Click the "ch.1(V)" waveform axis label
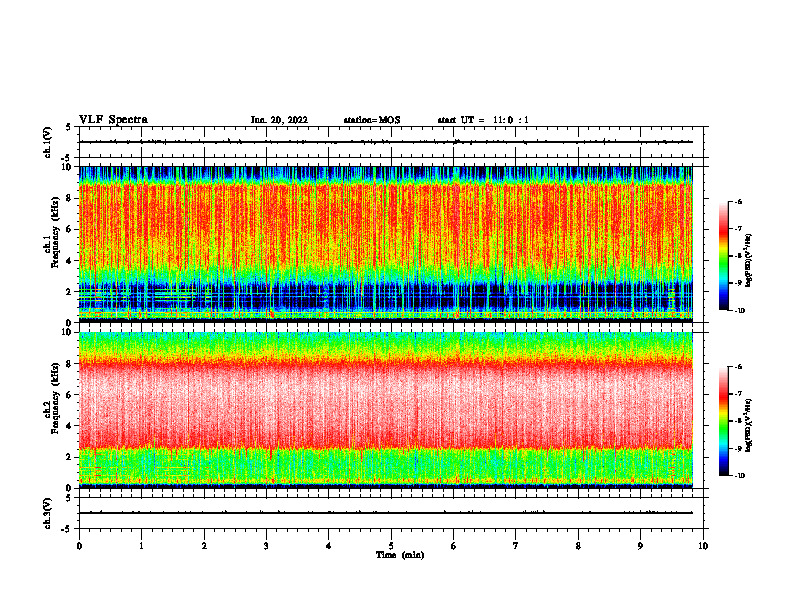Image resolution: width=792 pixels, height=612 pixels. [x=48, y=142]
